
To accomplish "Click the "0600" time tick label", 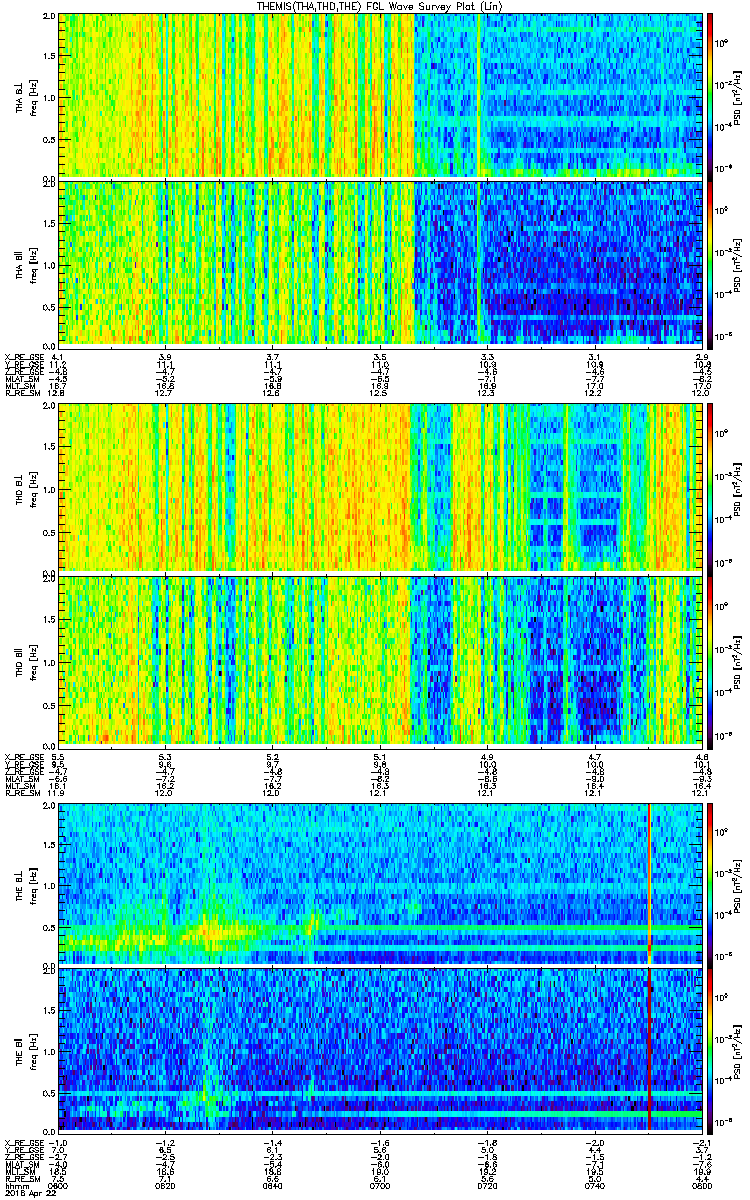I will [x=58, y=1185].
